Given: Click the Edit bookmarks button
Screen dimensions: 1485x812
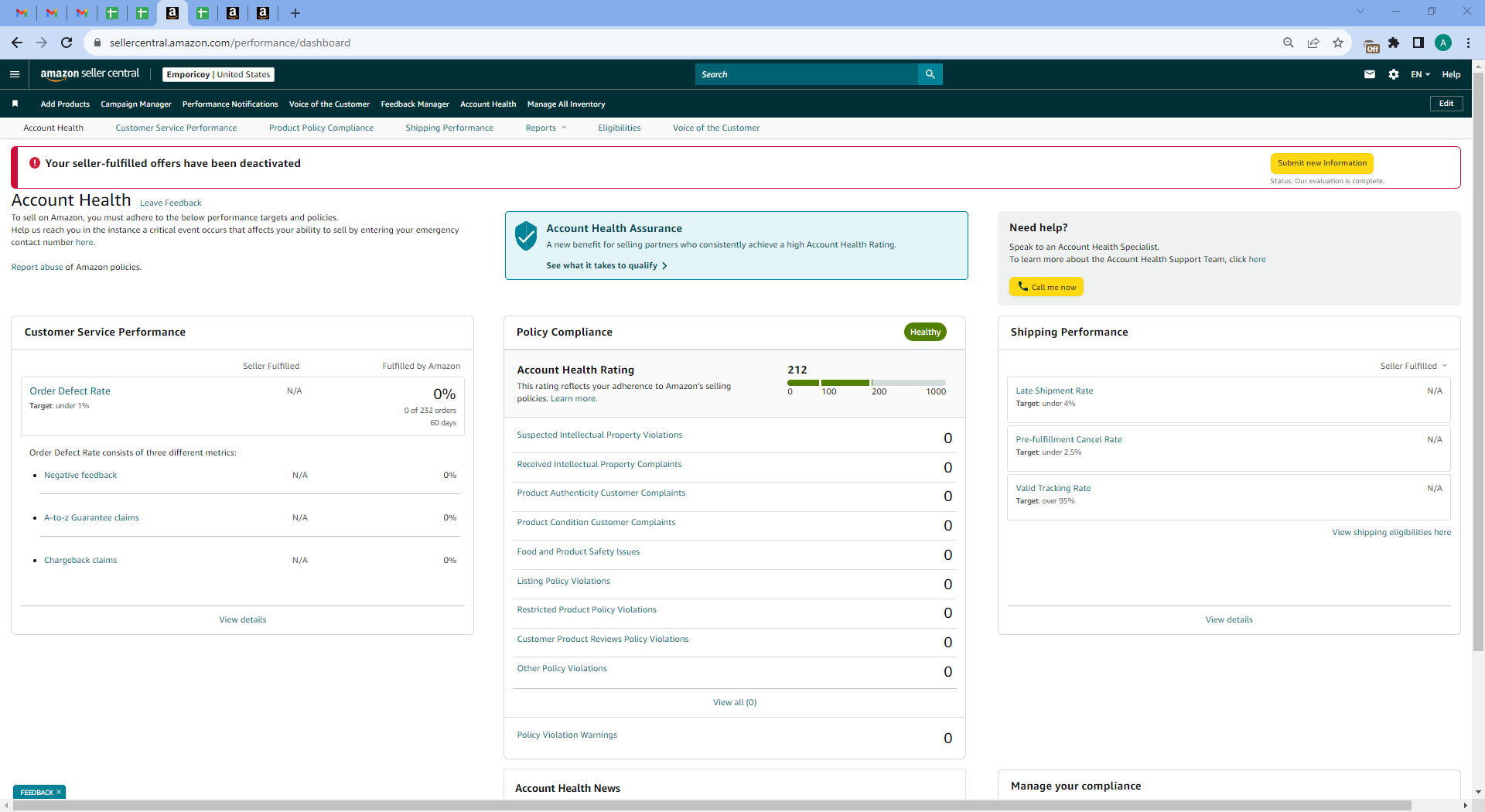Looking at the screenshot, I should click(1446, 104).
